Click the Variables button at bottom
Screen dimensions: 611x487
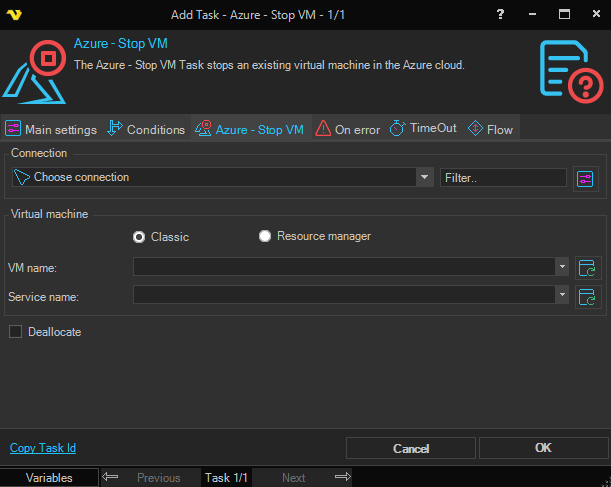click(x=49, y=478)
